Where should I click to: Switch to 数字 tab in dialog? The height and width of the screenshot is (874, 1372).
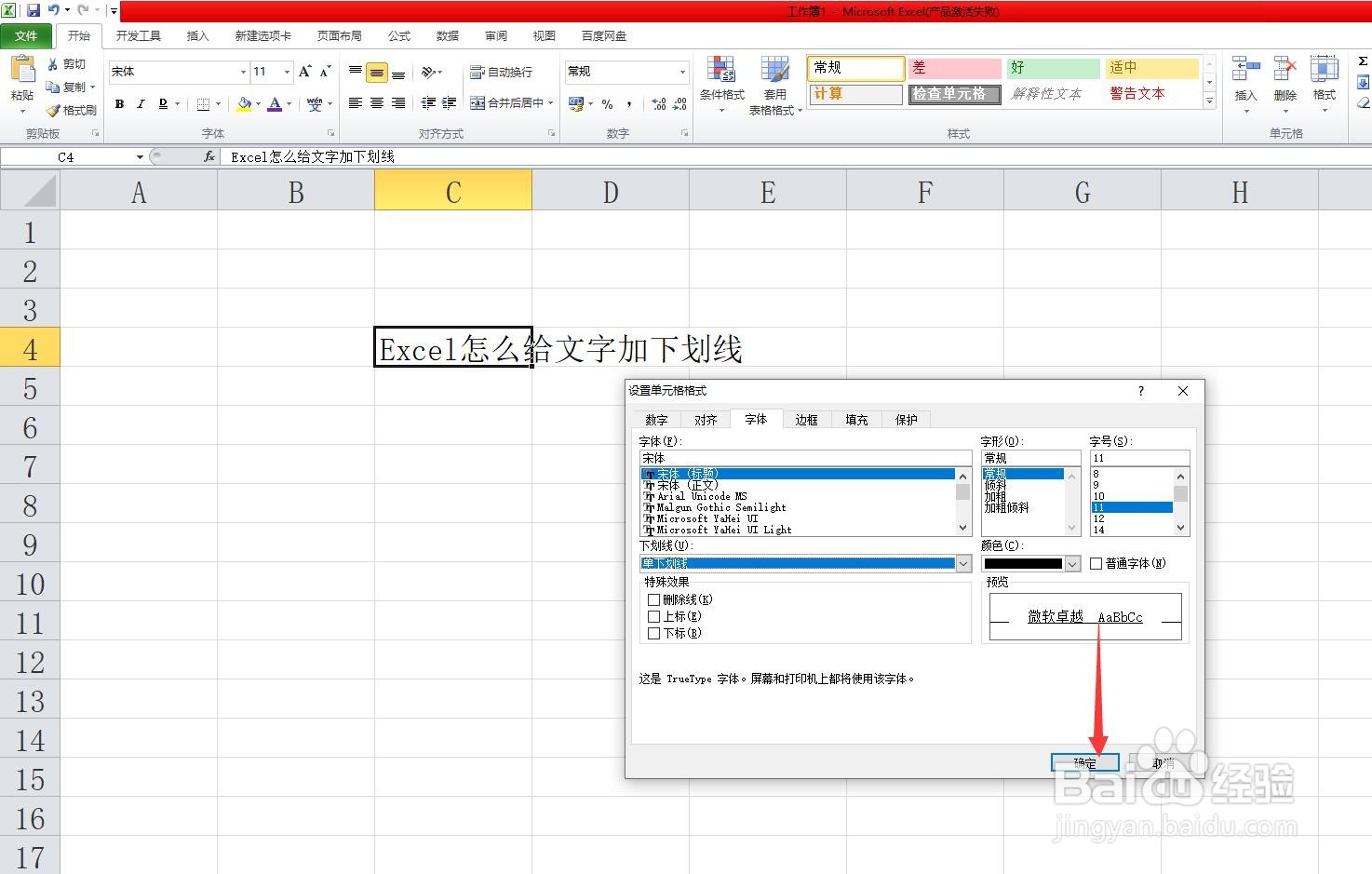(x=656, y=420)
